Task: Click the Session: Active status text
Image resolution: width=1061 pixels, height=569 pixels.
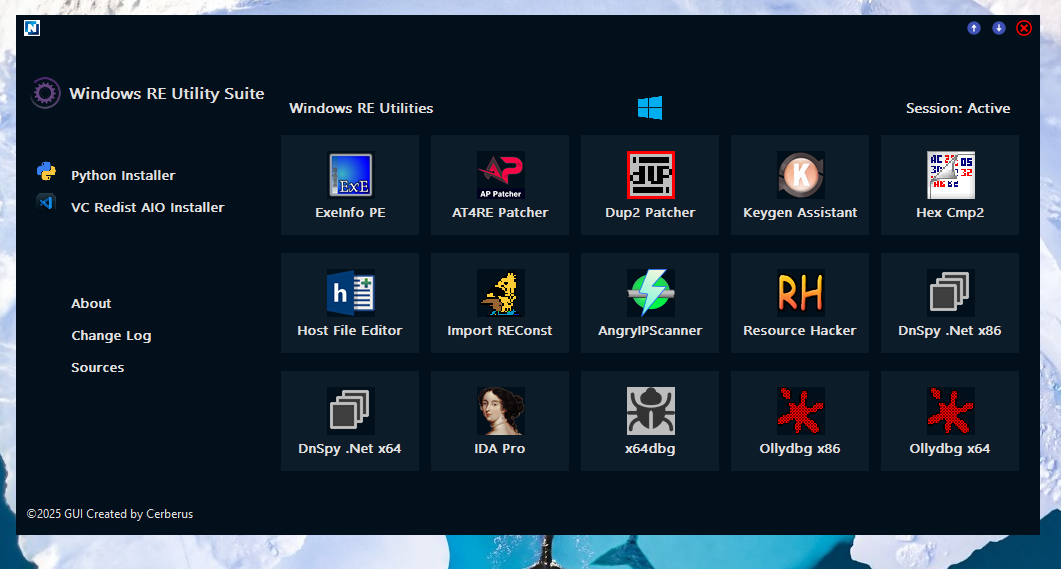Action: [x=958, y=108]
